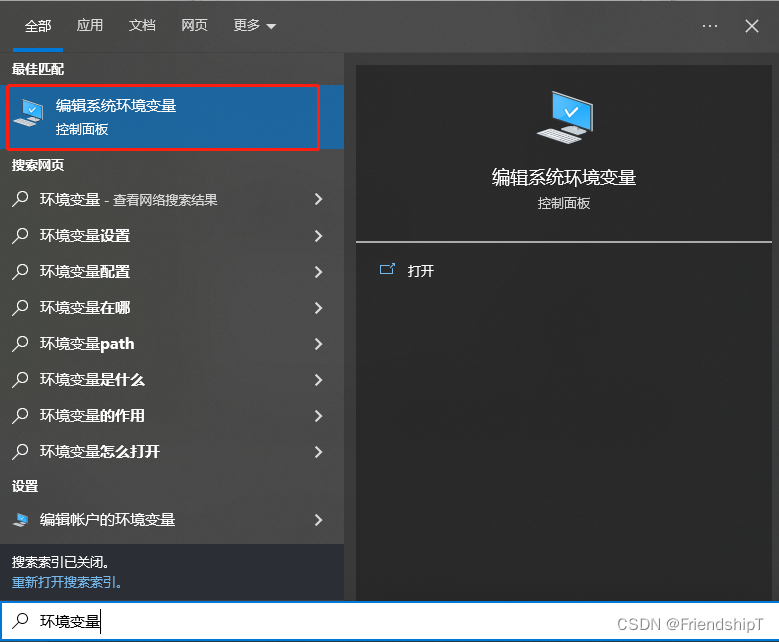Click the 编辑系统环境变量 title in preview pane
779x642 pixels.
tap(564, 178)
